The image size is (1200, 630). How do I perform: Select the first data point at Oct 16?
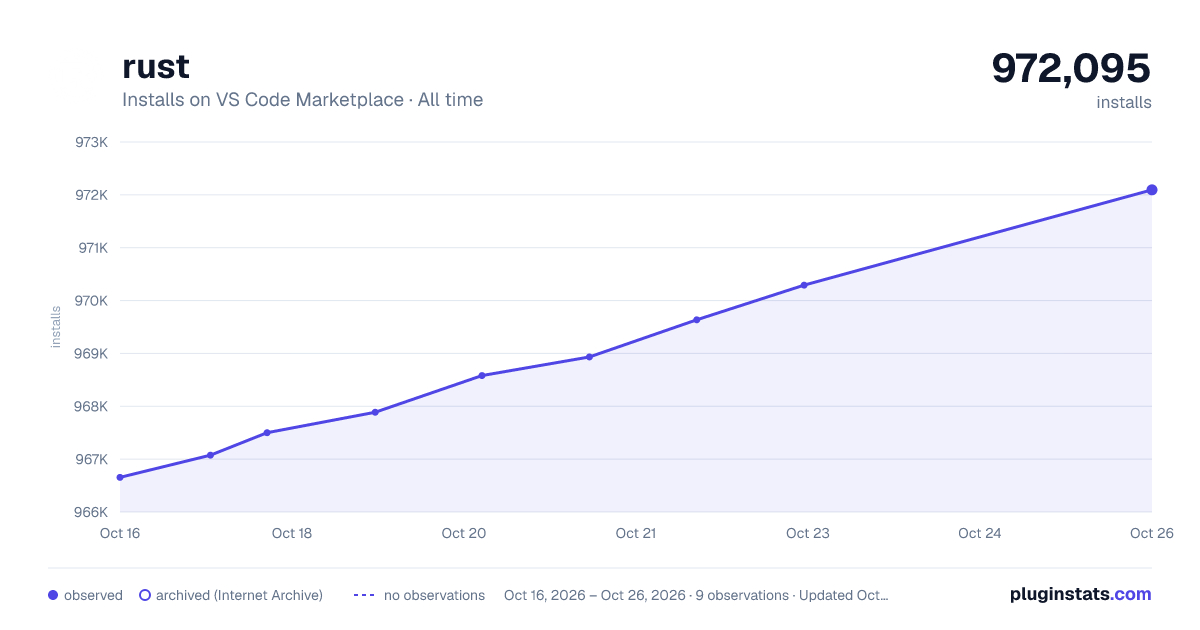[x=120, y=477]
